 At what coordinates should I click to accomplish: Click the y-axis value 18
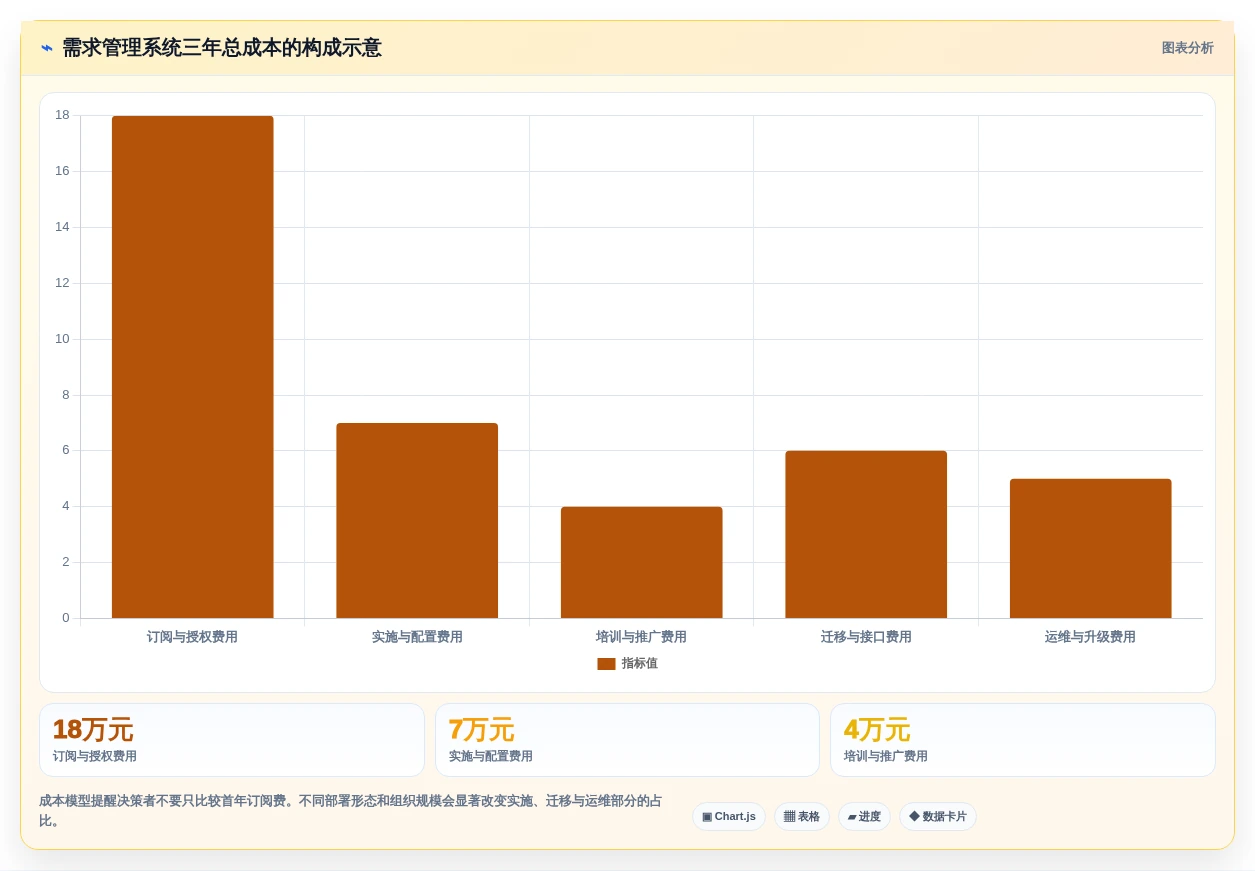[62, 115]
